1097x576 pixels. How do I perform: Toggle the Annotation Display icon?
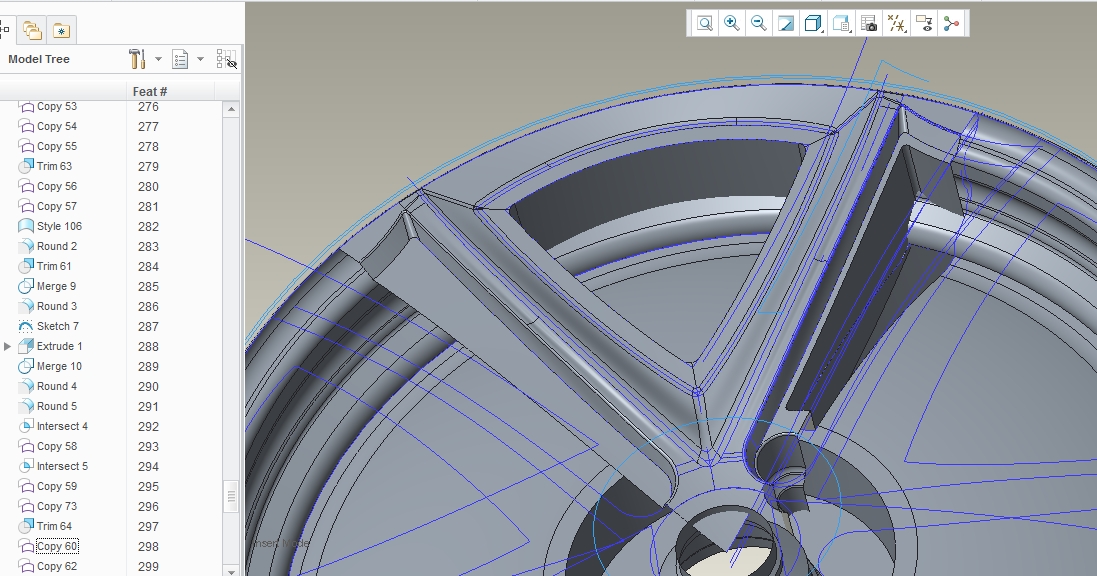[x=924, y=23]
